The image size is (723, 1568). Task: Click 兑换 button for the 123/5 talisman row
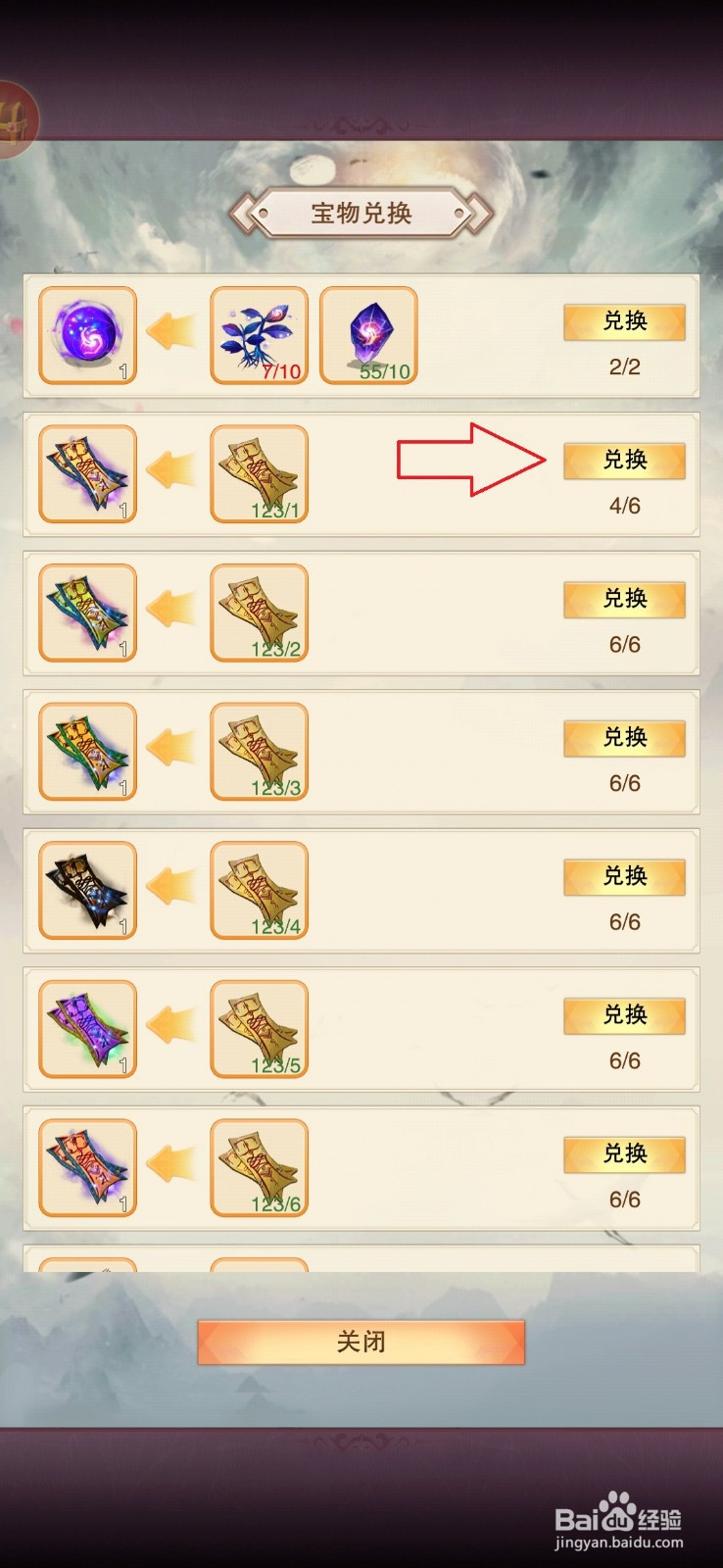point(624,1015)
